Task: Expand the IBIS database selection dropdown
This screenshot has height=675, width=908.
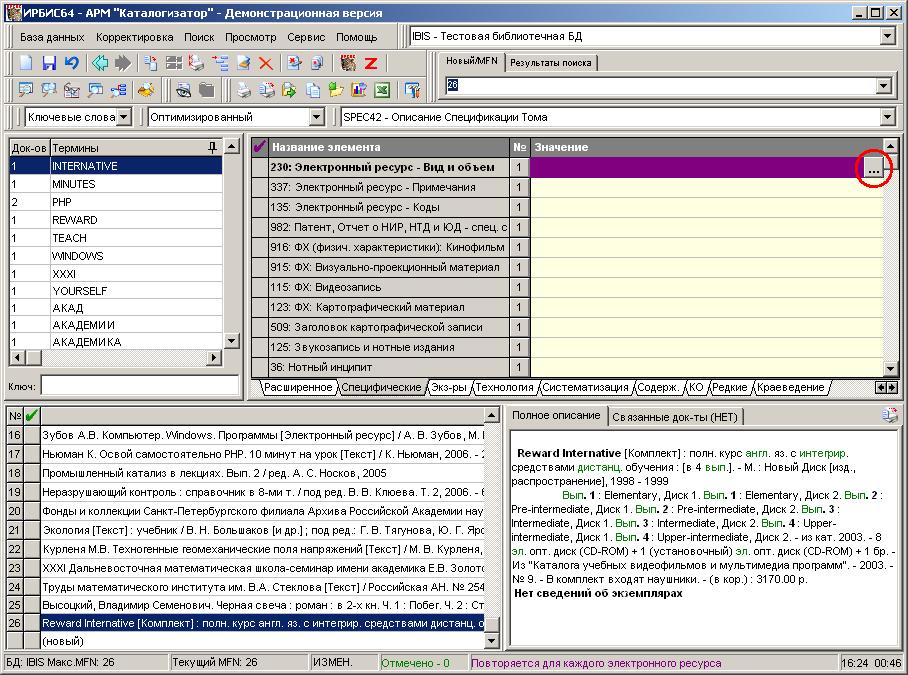Action: tap(887, 37)
